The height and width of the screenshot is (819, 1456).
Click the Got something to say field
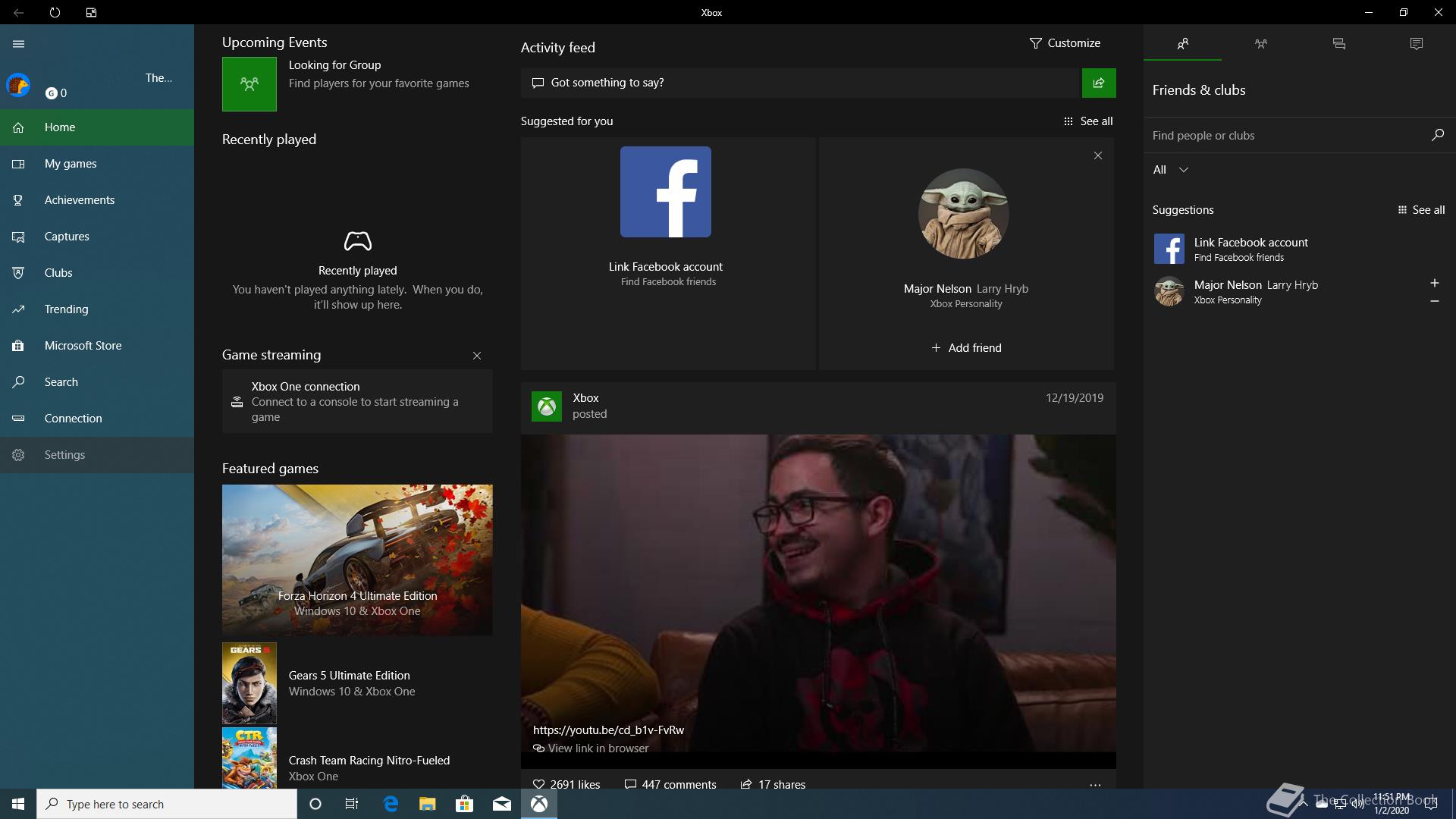tap(800, 83)
